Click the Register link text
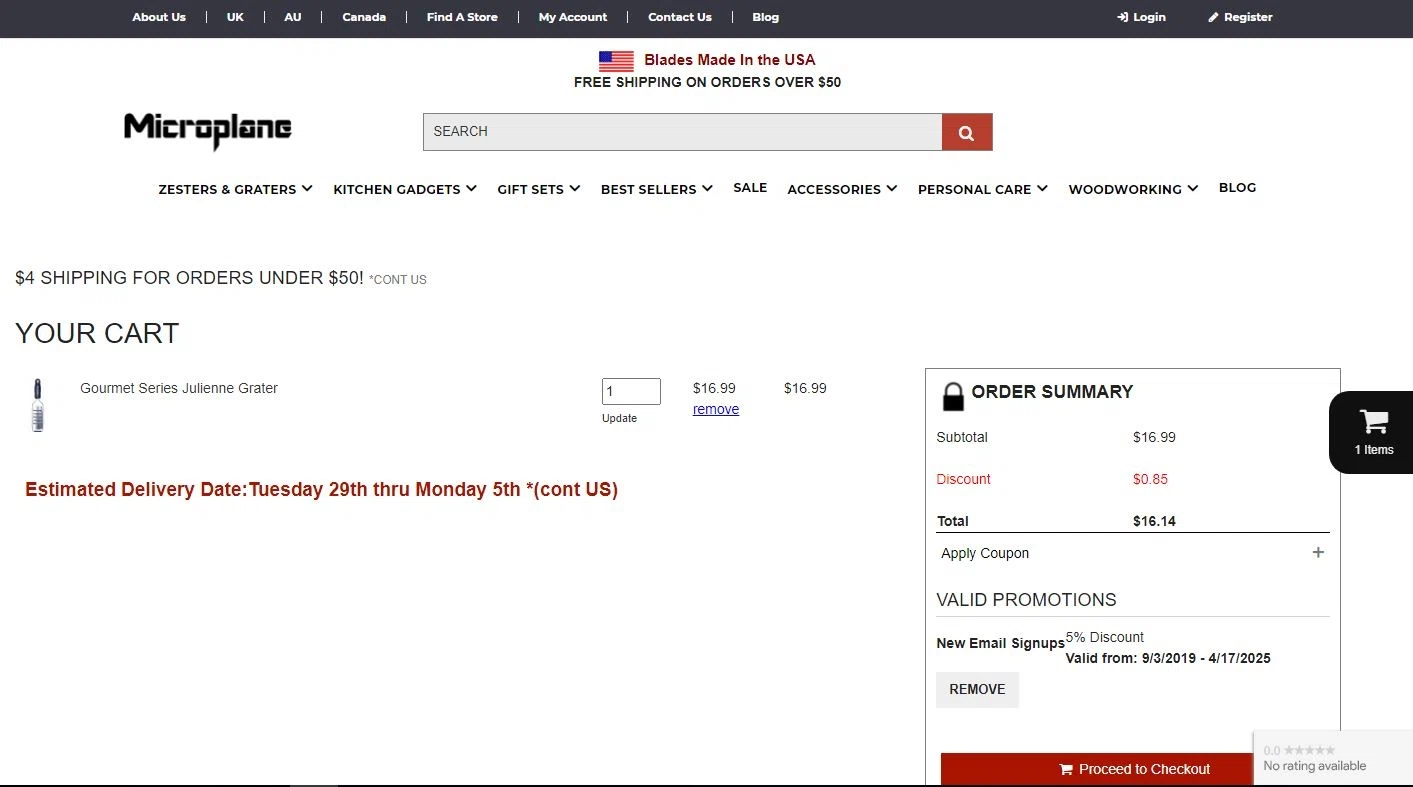This screenshot has width=1413, height=787. click(1248, 17)
